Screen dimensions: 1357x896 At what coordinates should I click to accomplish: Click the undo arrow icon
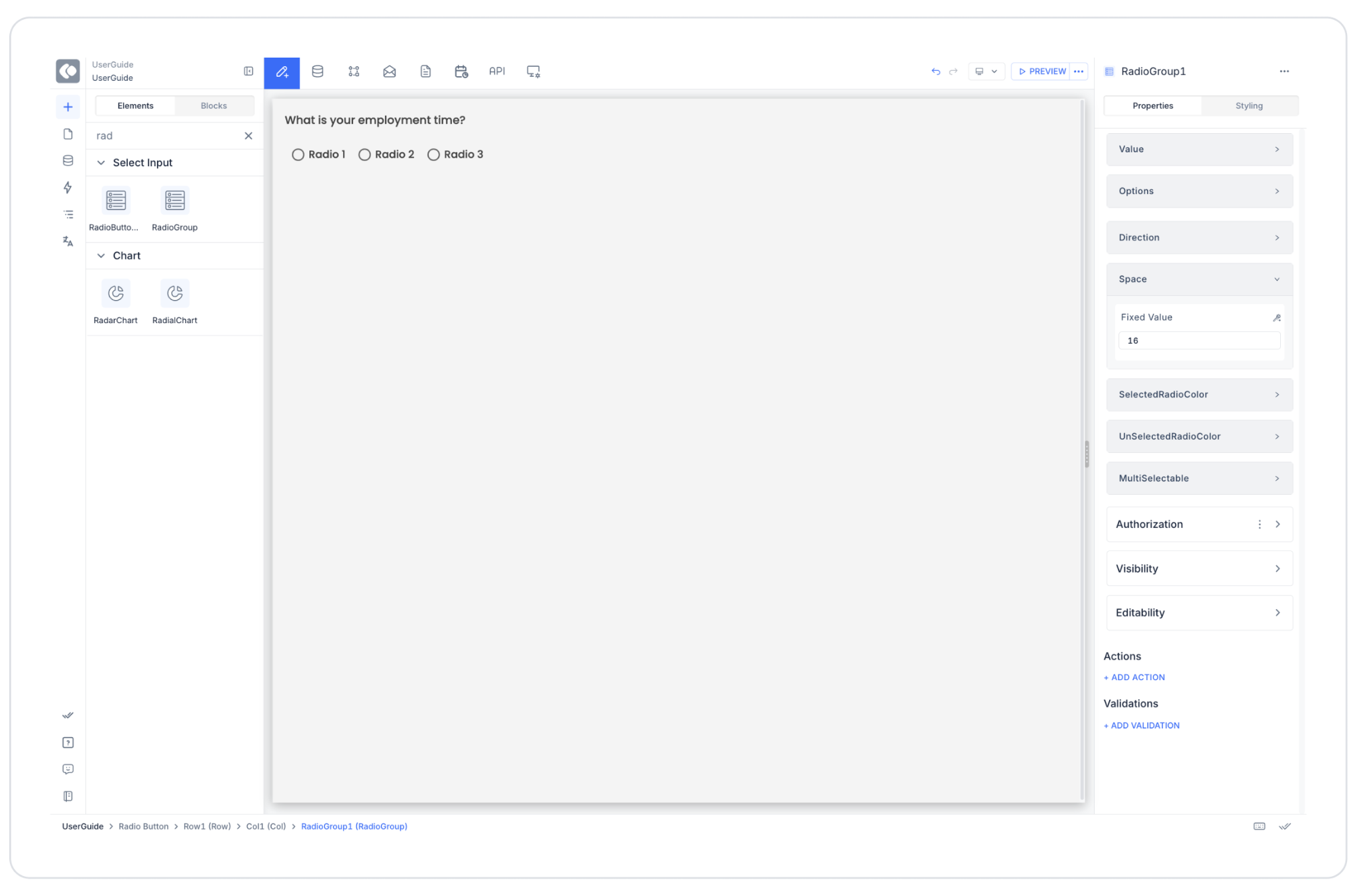936,72
